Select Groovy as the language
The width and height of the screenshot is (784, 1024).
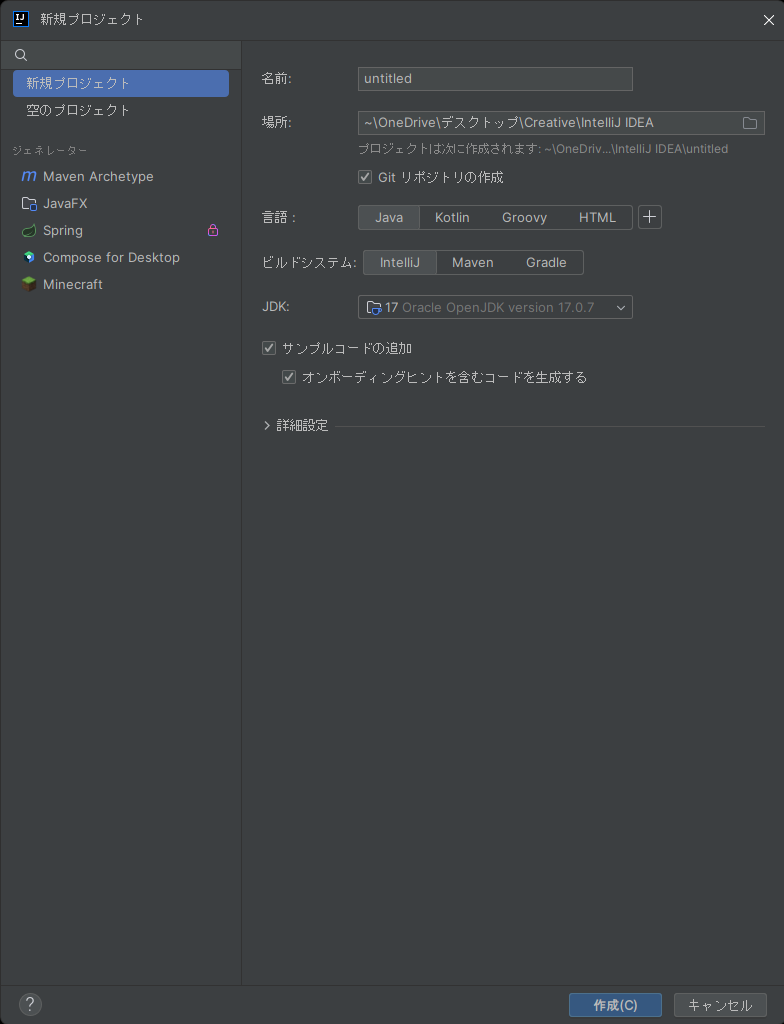click(x=524, y=217)
